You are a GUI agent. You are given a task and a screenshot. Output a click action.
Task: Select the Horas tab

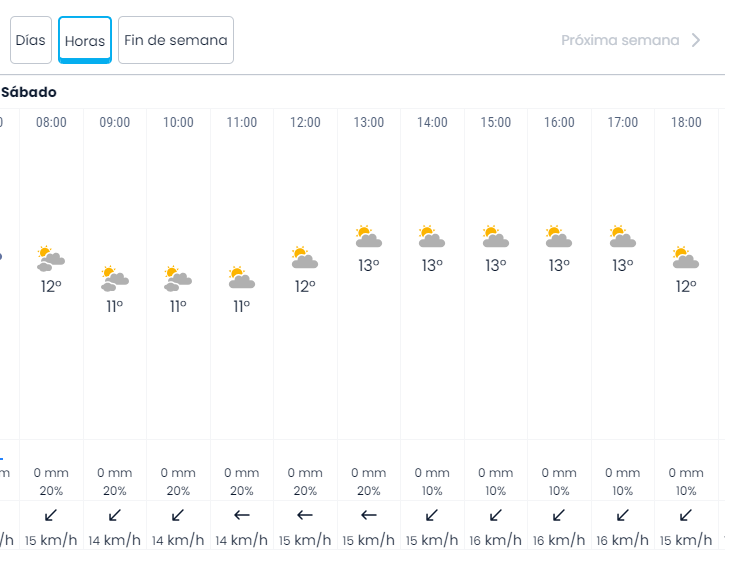click(x=85, y=41)
